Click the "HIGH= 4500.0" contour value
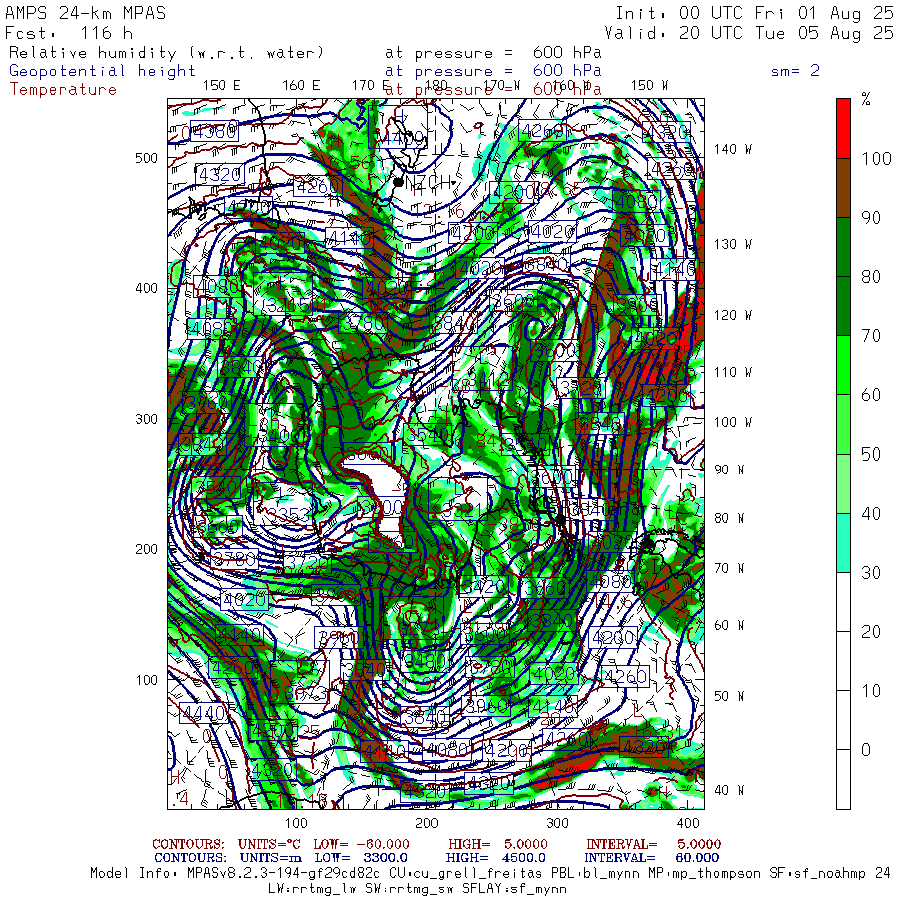This screenshot has width=900, height=900. (x=495, y=858)
